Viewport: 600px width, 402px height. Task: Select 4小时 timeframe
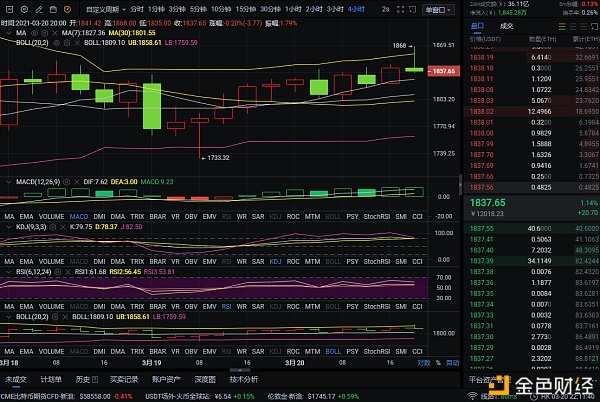pos(356,9)
